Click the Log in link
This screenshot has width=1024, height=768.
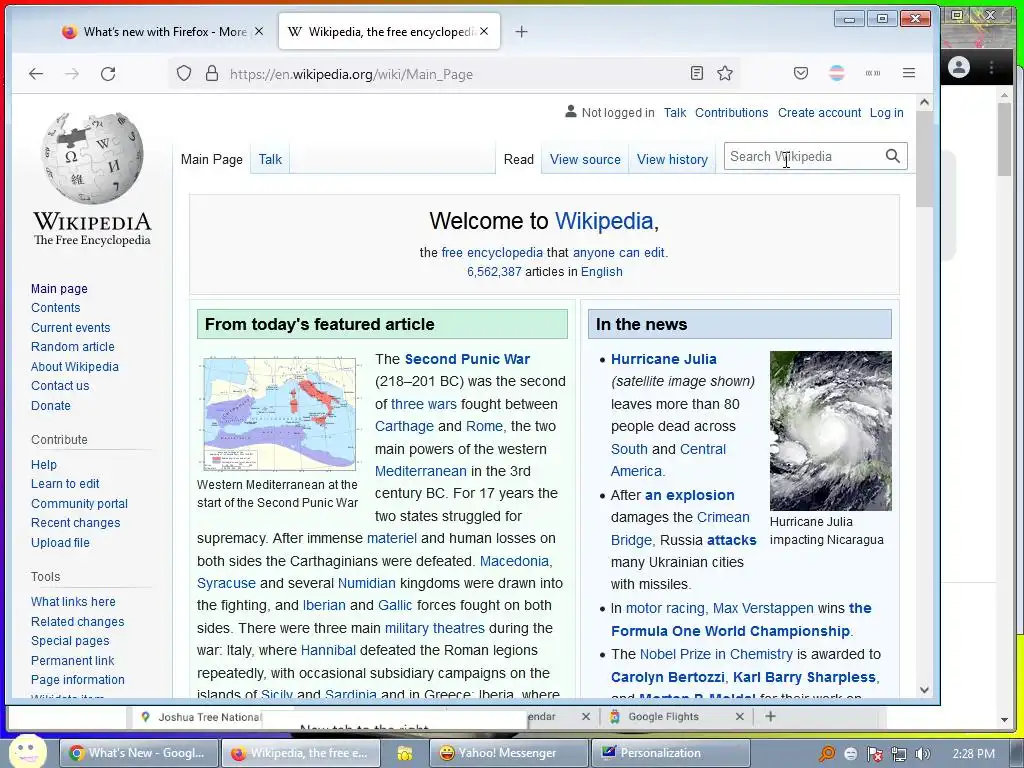point(886,112)
